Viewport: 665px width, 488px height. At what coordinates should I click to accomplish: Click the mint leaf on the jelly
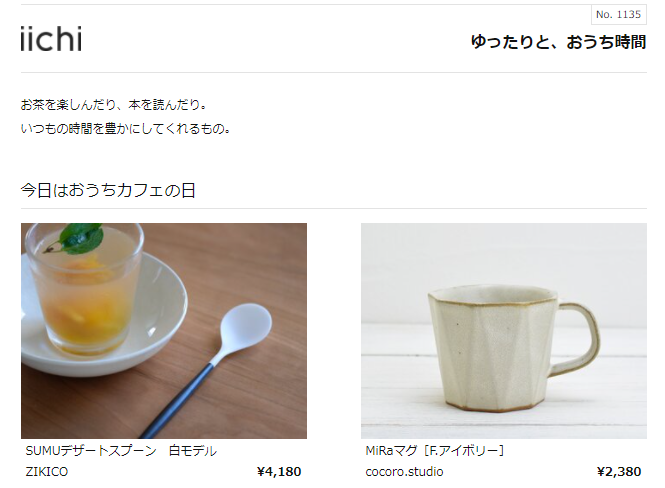tap(77, 237)
